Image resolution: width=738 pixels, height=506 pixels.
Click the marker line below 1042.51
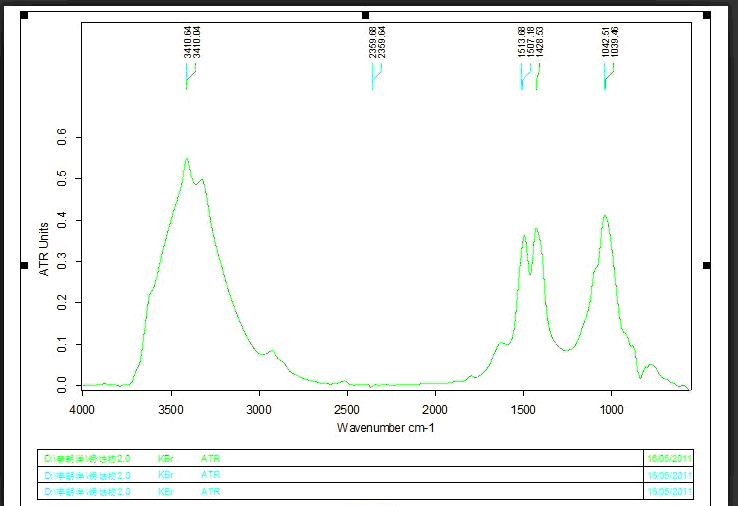tap(605, 76)
